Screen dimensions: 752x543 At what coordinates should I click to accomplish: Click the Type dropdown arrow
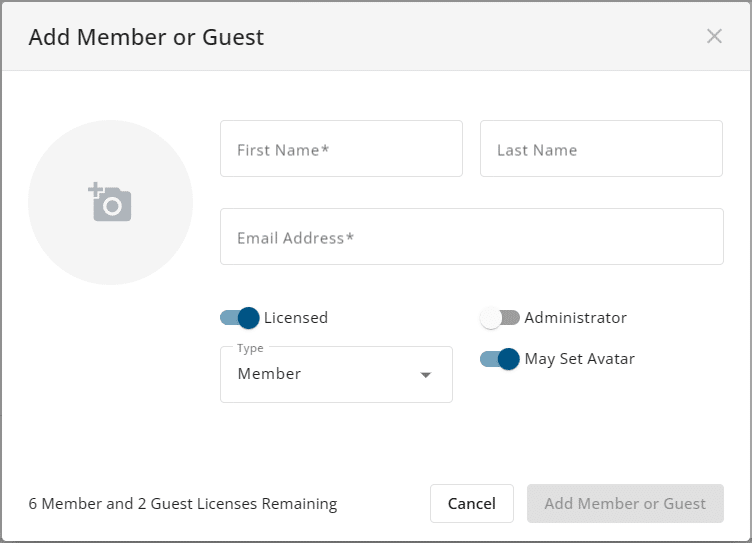[x=426, y=375]
